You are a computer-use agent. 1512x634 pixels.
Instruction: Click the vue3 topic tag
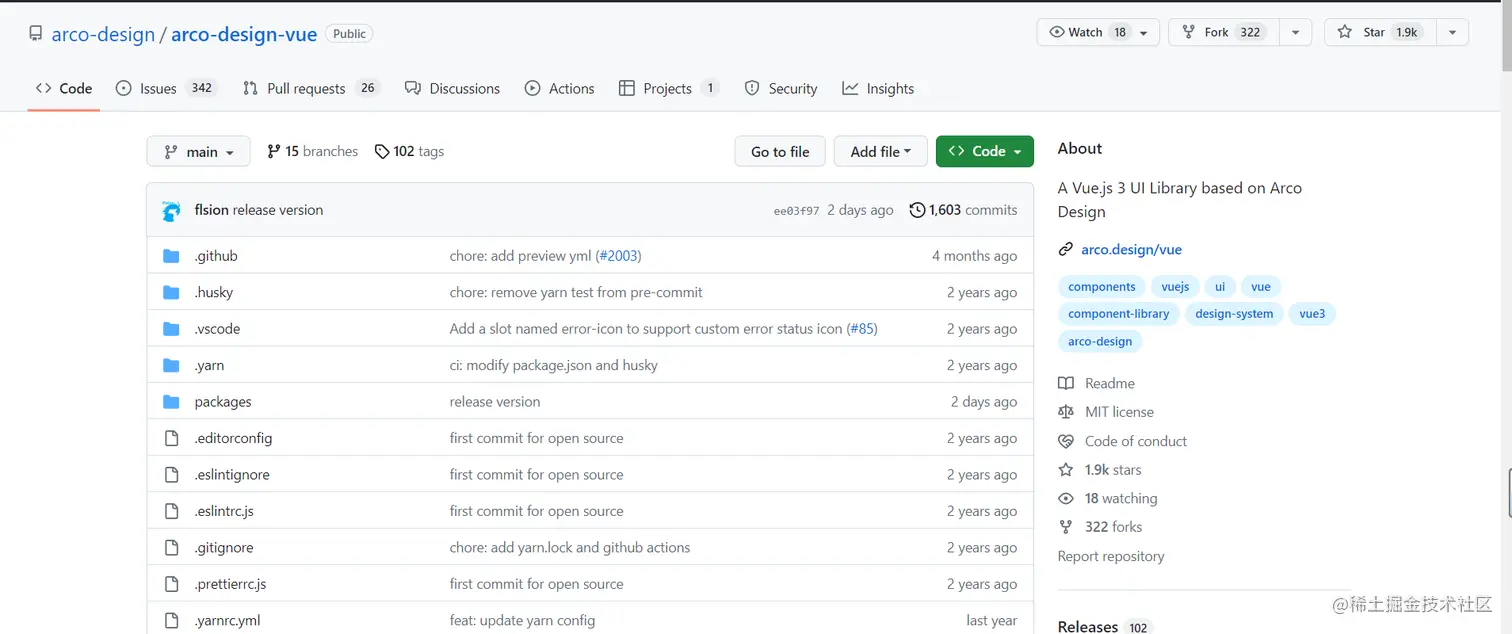pos(1312,314)
